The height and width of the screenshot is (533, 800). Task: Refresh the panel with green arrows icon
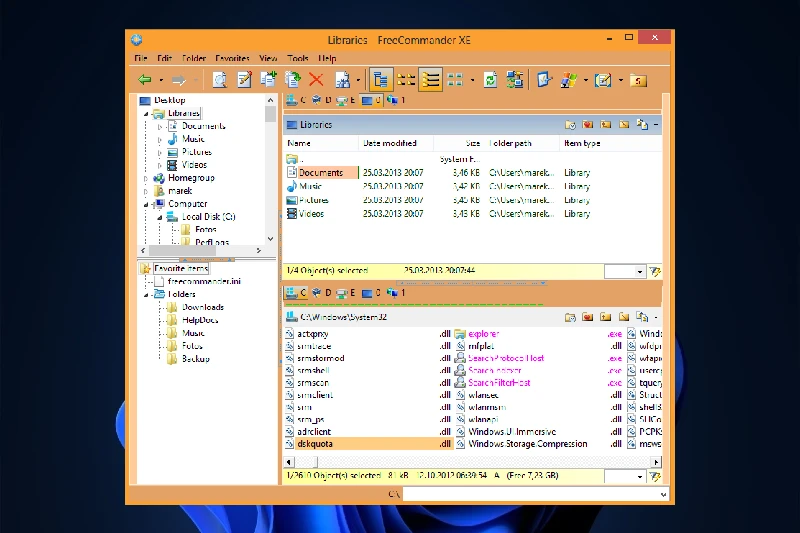[x=490, y=80]
